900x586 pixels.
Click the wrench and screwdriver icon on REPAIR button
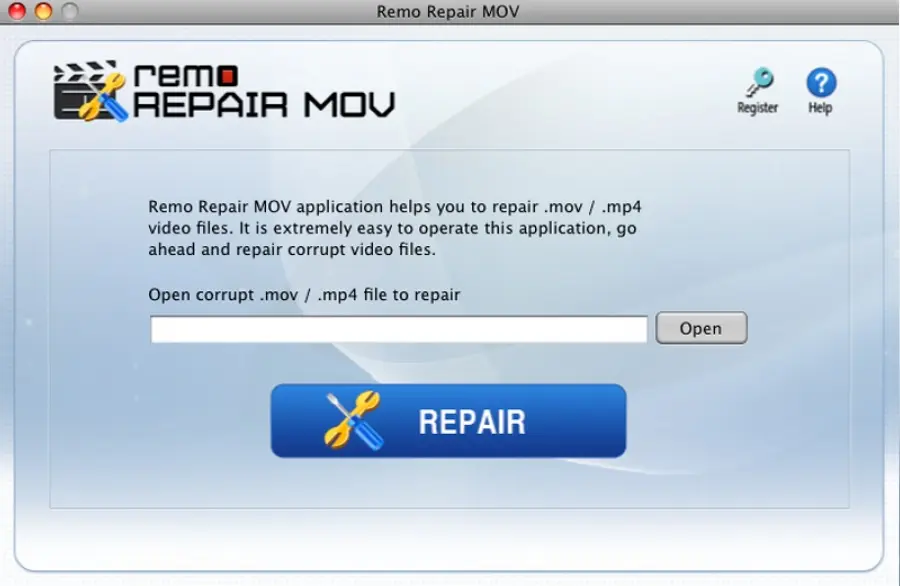[353, 421]
